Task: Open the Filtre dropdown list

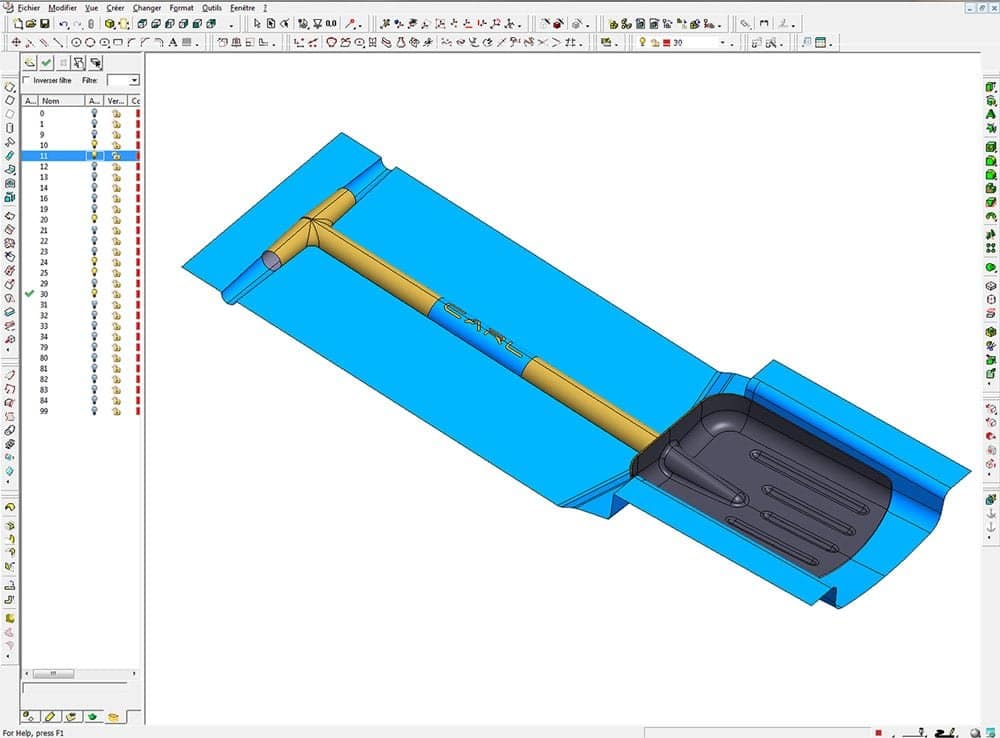Action: tap(134, 80)
